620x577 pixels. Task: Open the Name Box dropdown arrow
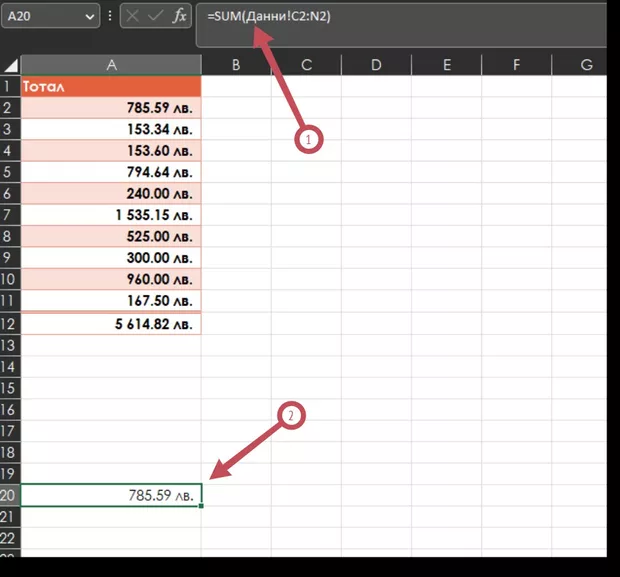tap(90, 17)
